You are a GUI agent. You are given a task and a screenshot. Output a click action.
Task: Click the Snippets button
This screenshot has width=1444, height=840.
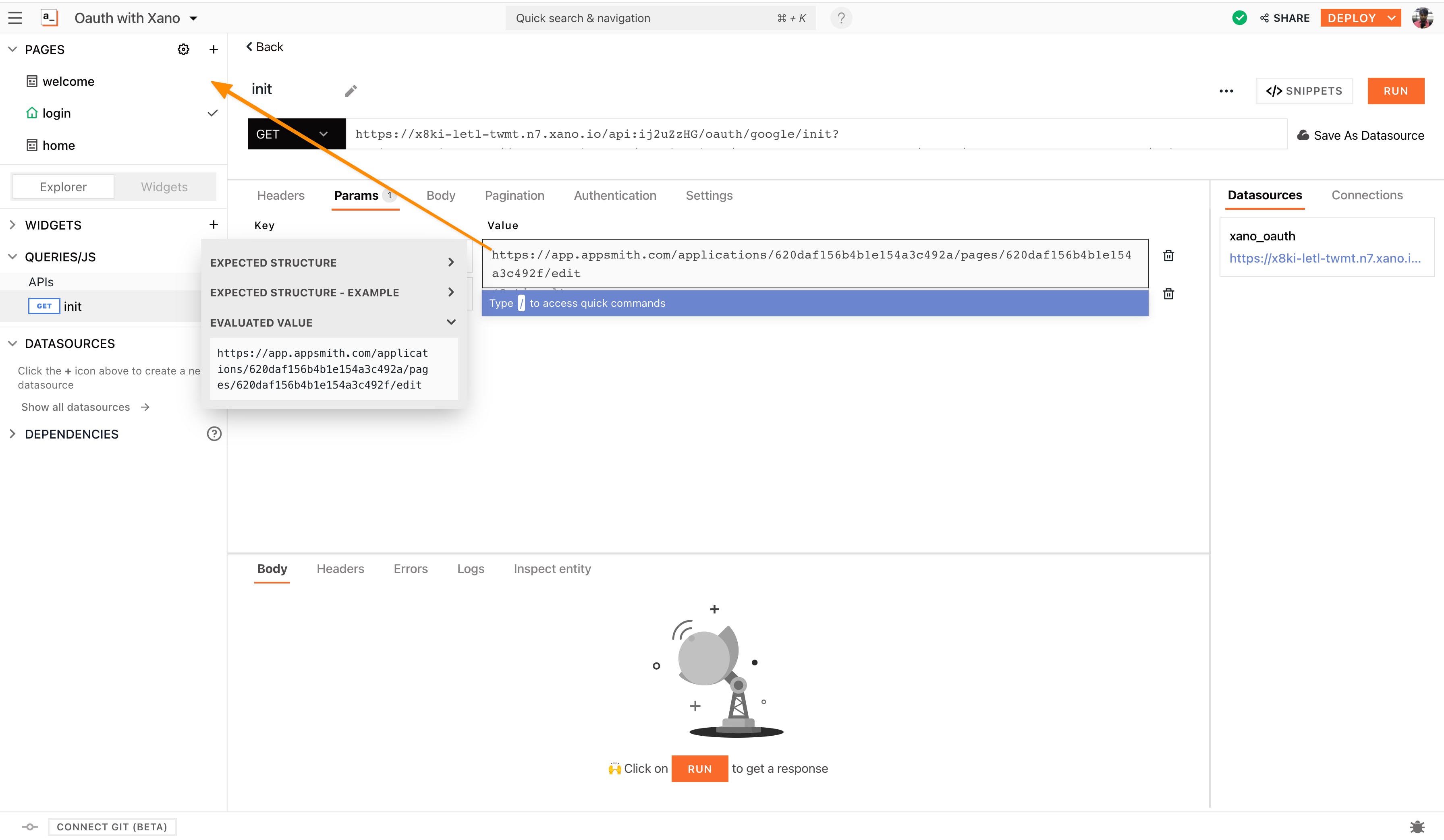click(x=1304, y=91)
